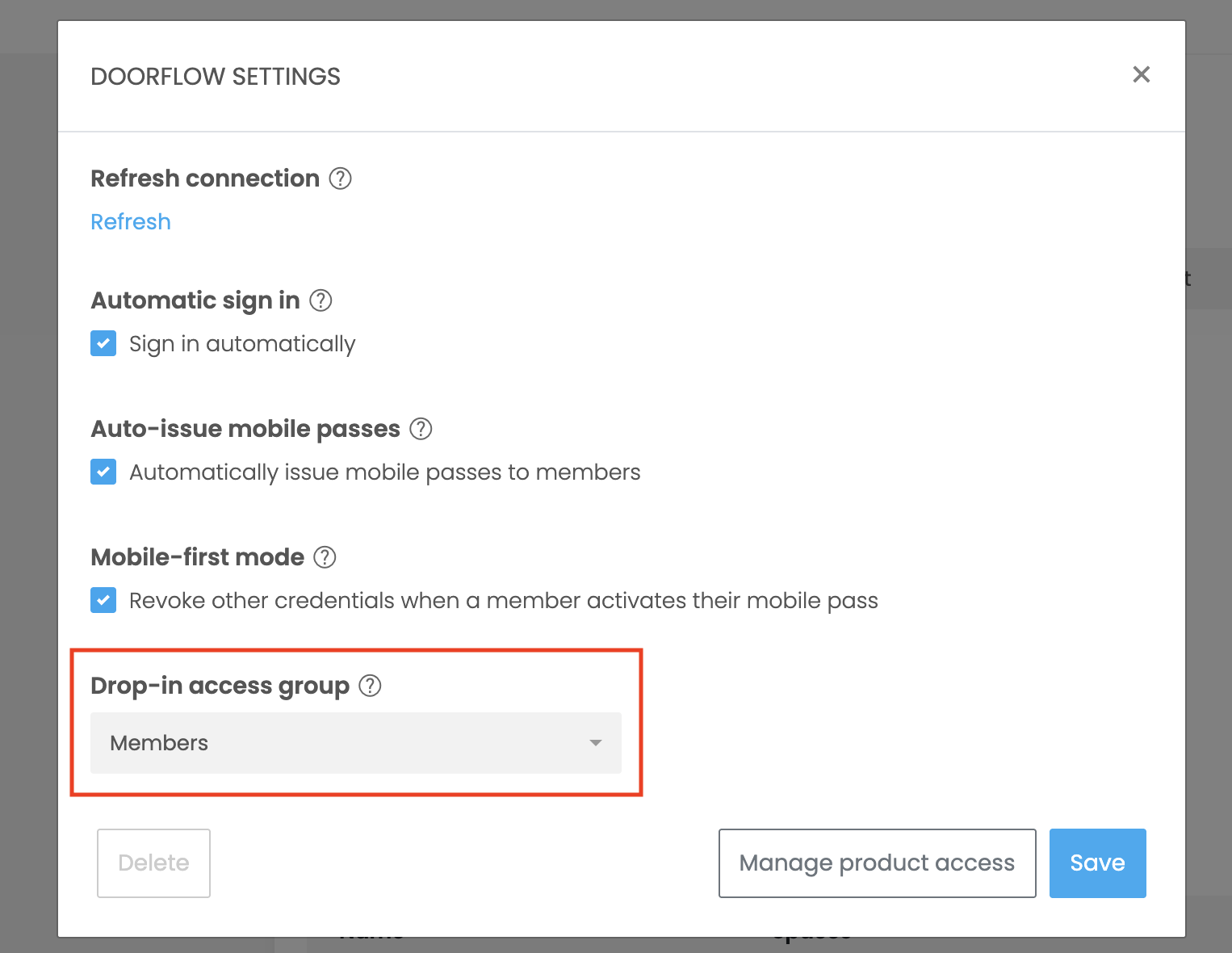Click the "Automatically issue mobile passes to members" text
The height and width of the screenshot is (953, 1232).
pyautogui.click(x=384, y=472)
